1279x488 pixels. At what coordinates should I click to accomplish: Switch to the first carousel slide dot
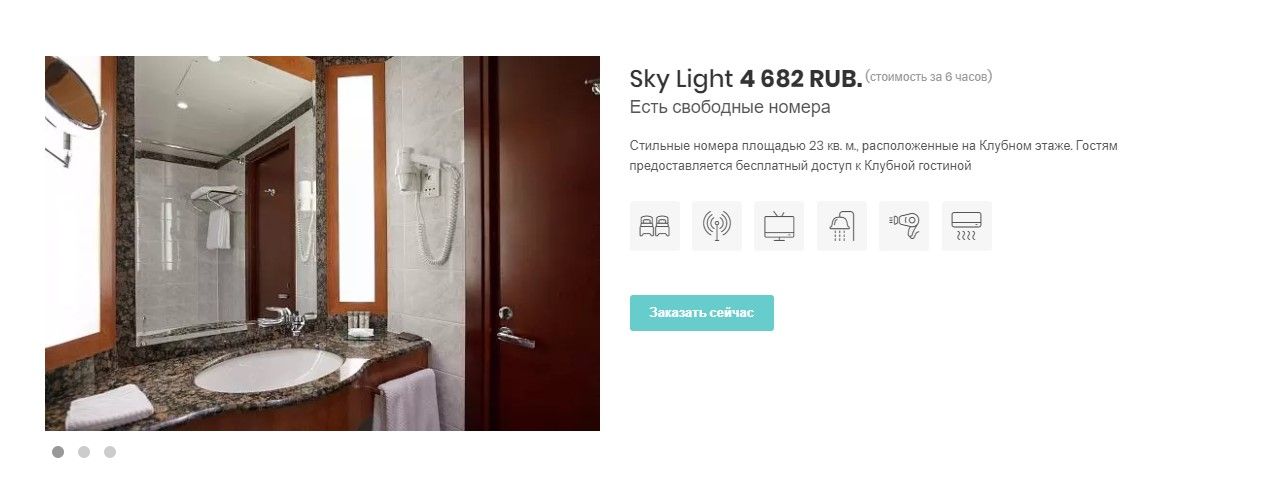58,452
